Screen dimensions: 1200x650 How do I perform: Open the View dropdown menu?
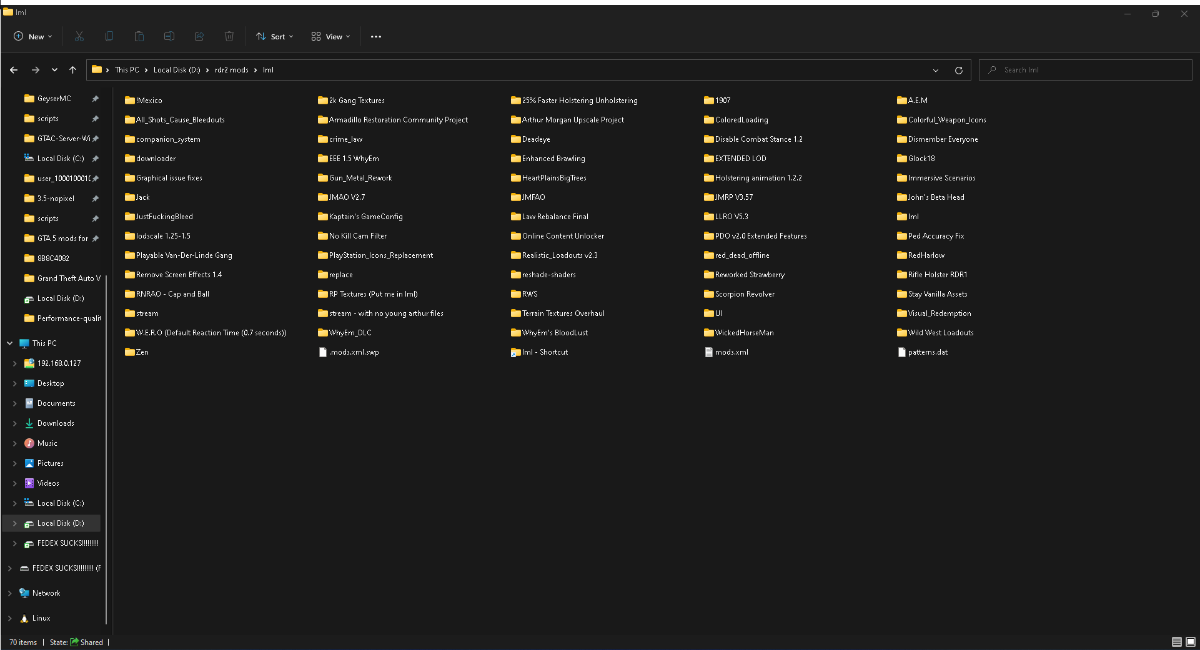point(331,36)
